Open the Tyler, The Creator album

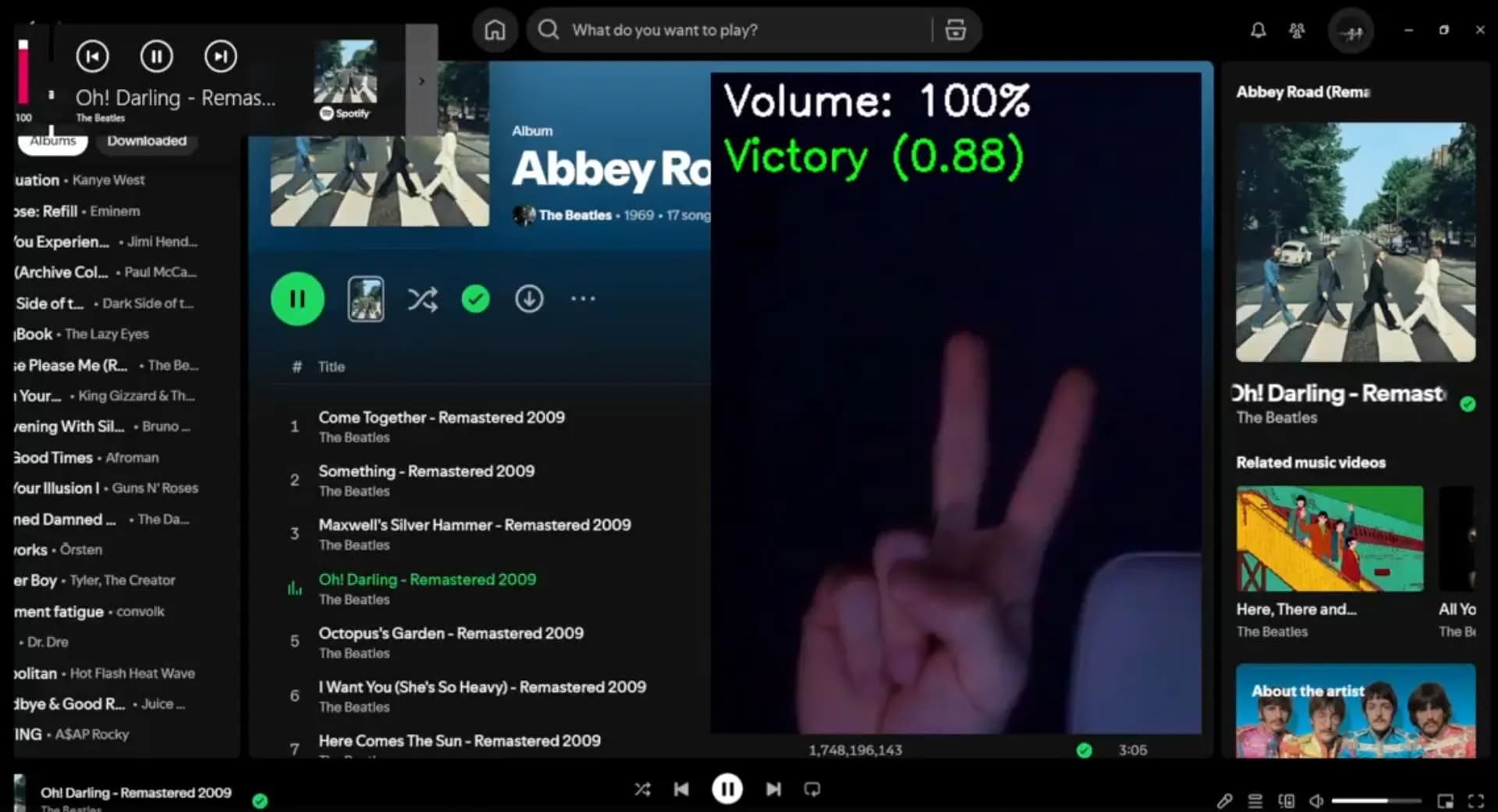[105, 580]
